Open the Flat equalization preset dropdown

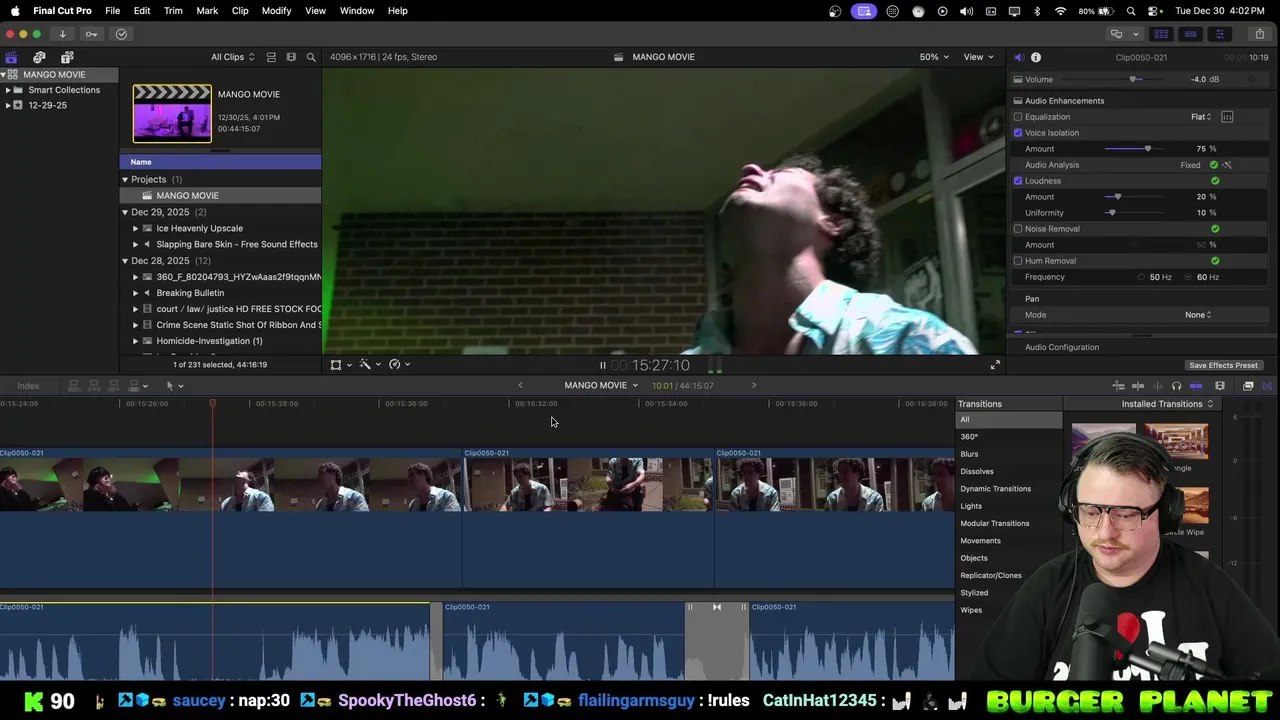pos(1201,117)
